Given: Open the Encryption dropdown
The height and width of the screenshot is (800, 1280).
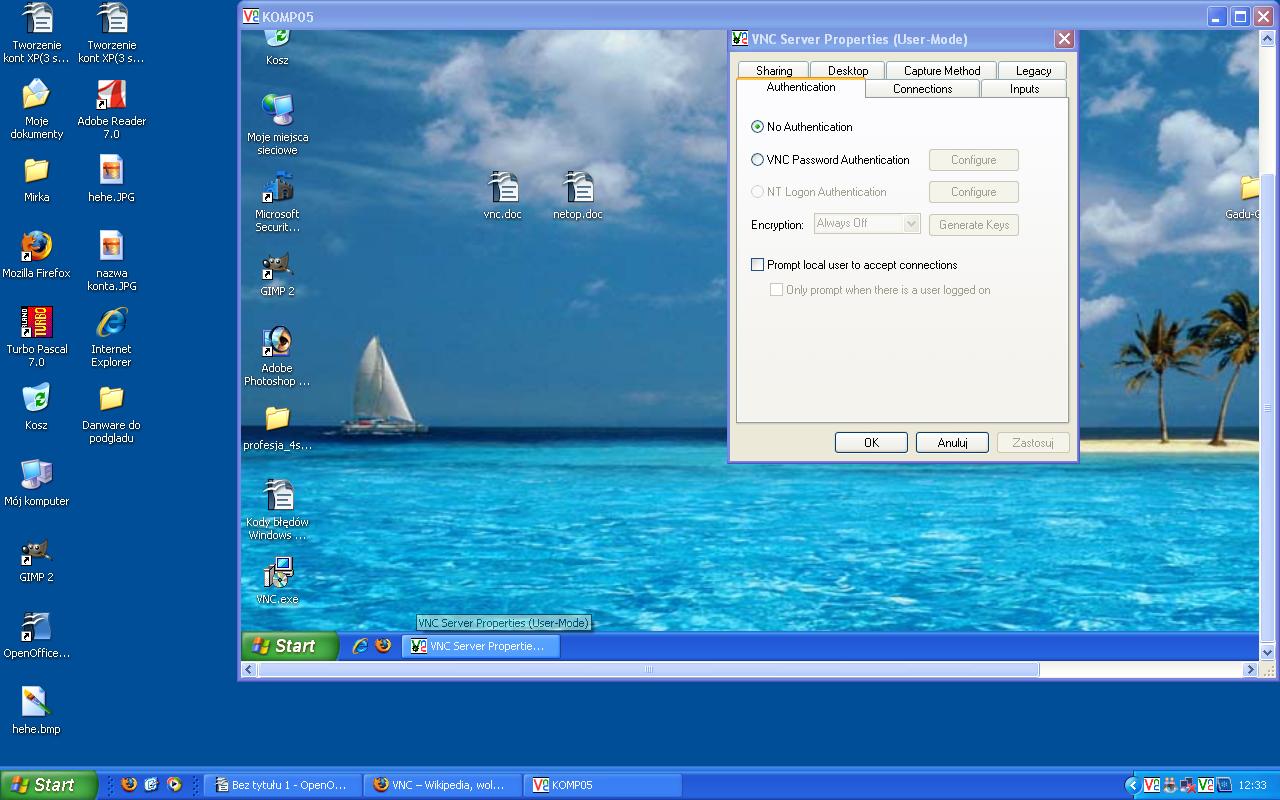Looking at the screenshot, I should (x=867, y=224).
